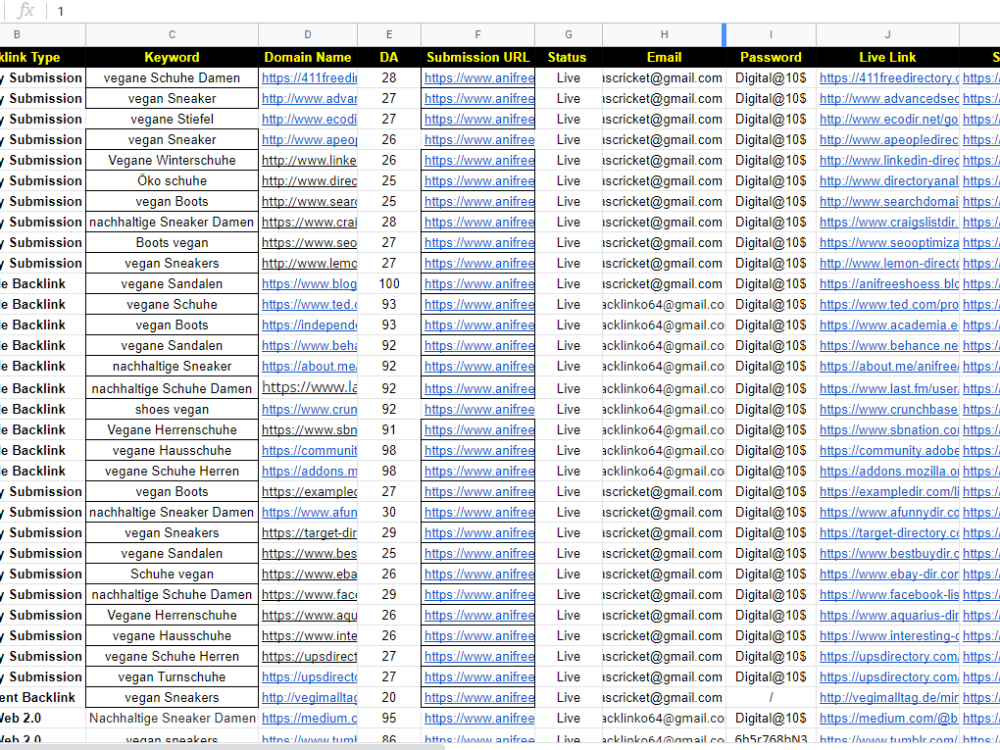
Task: Open live link https://anifreeshoess.blo
Action: (889, 284)
